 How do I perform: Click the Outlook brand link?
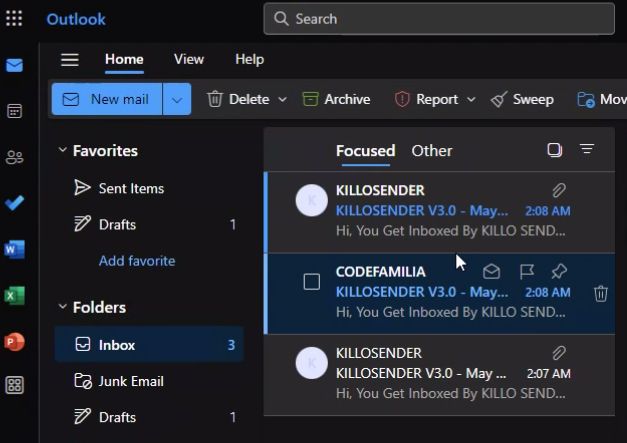click(x=76, y=19)
